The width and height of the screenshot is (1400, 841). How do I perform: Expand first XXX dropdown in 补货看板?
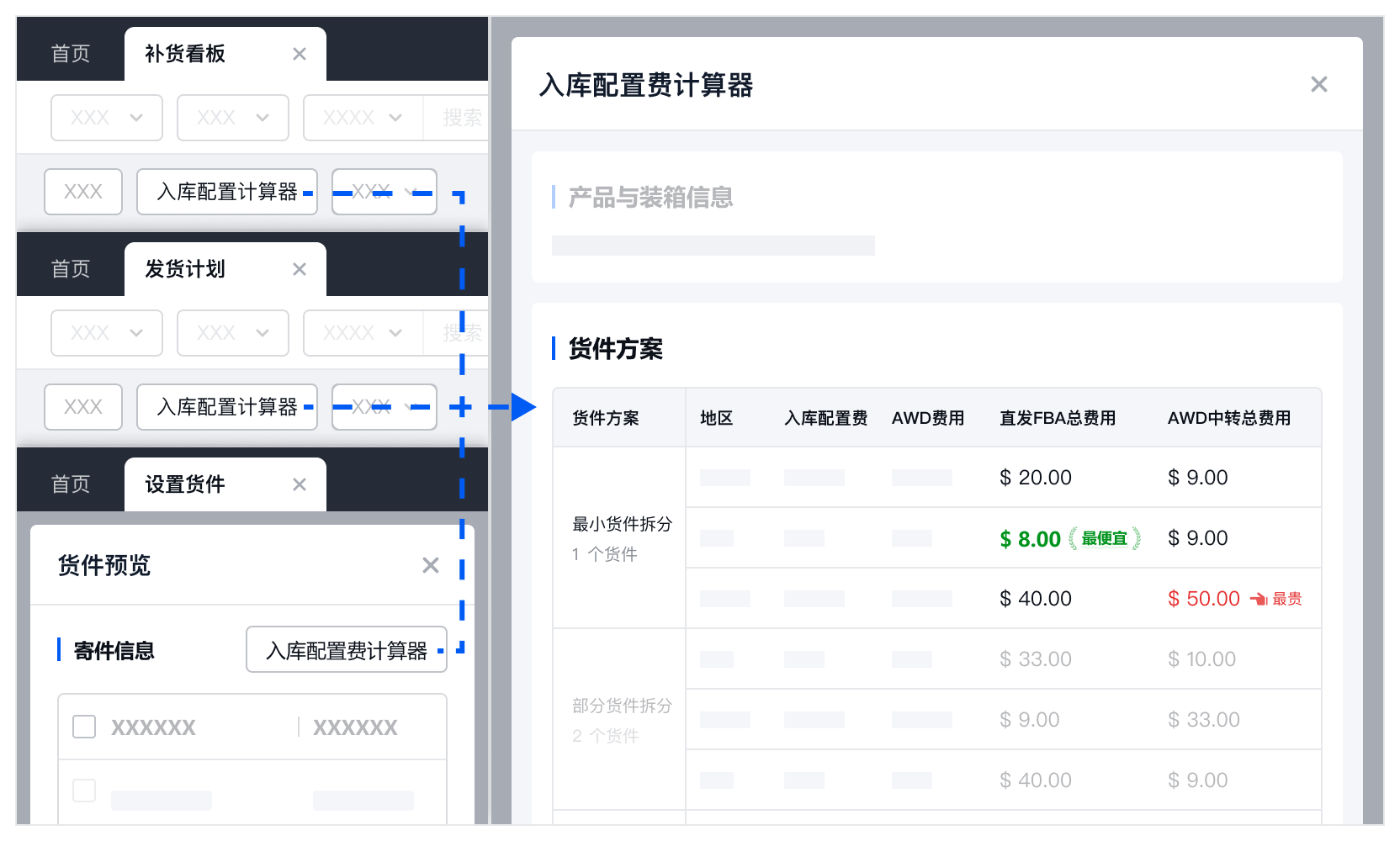pos(107,118)
